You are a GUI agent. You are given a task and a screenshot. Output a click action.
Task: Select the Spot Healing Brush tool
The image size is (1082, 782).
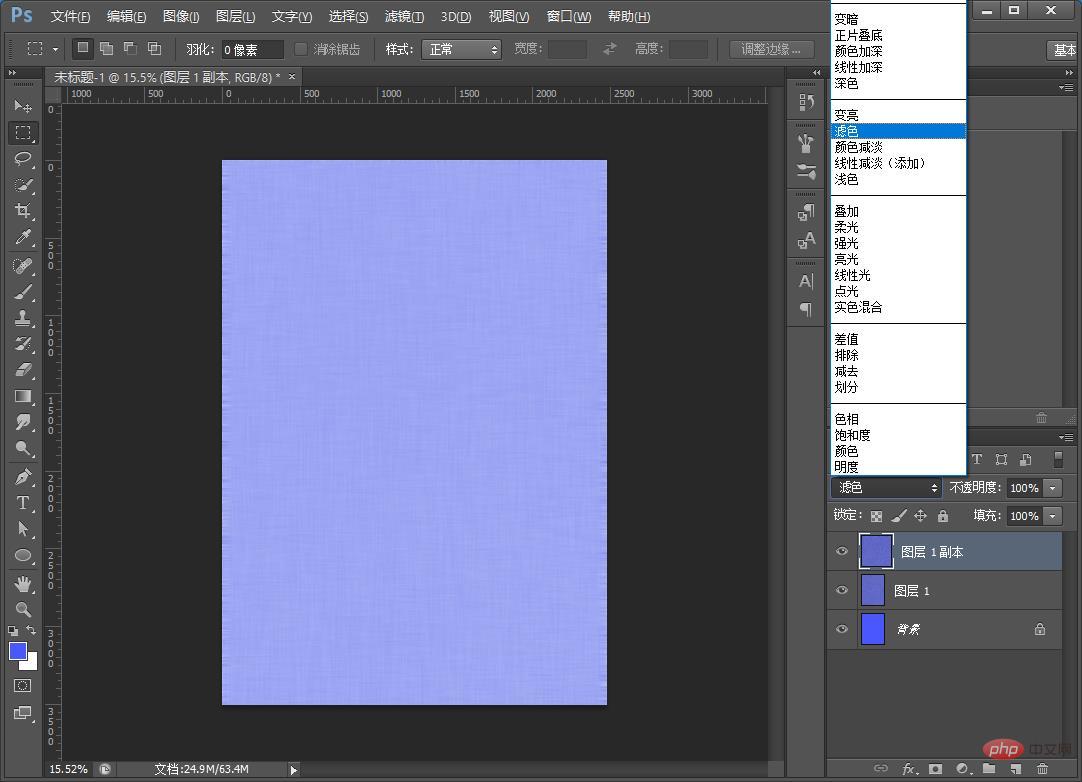pyautogui.click(x=23, y=266)
